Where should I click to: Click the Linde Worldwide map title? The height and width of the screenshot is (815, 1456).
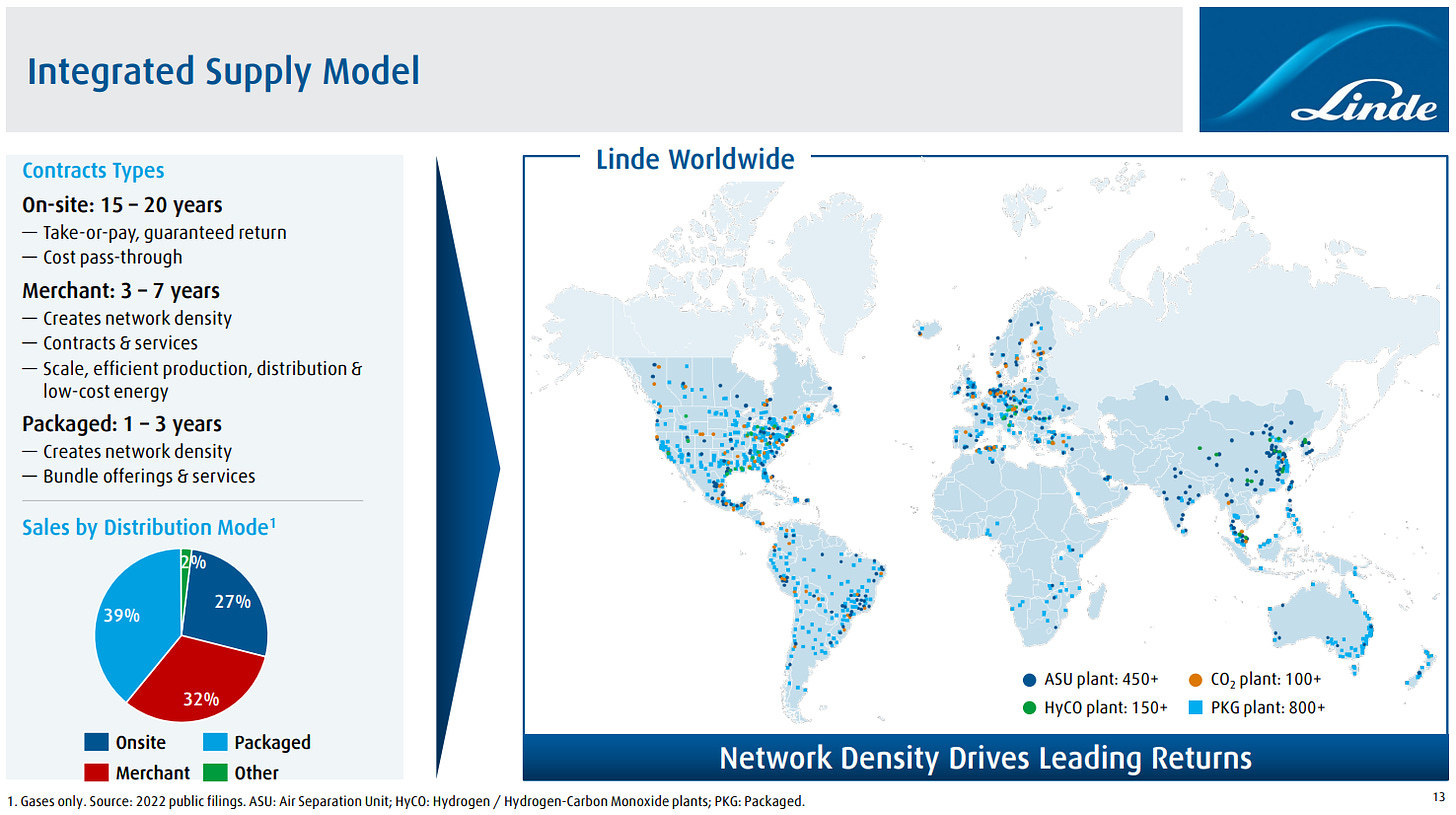point(695,159)
